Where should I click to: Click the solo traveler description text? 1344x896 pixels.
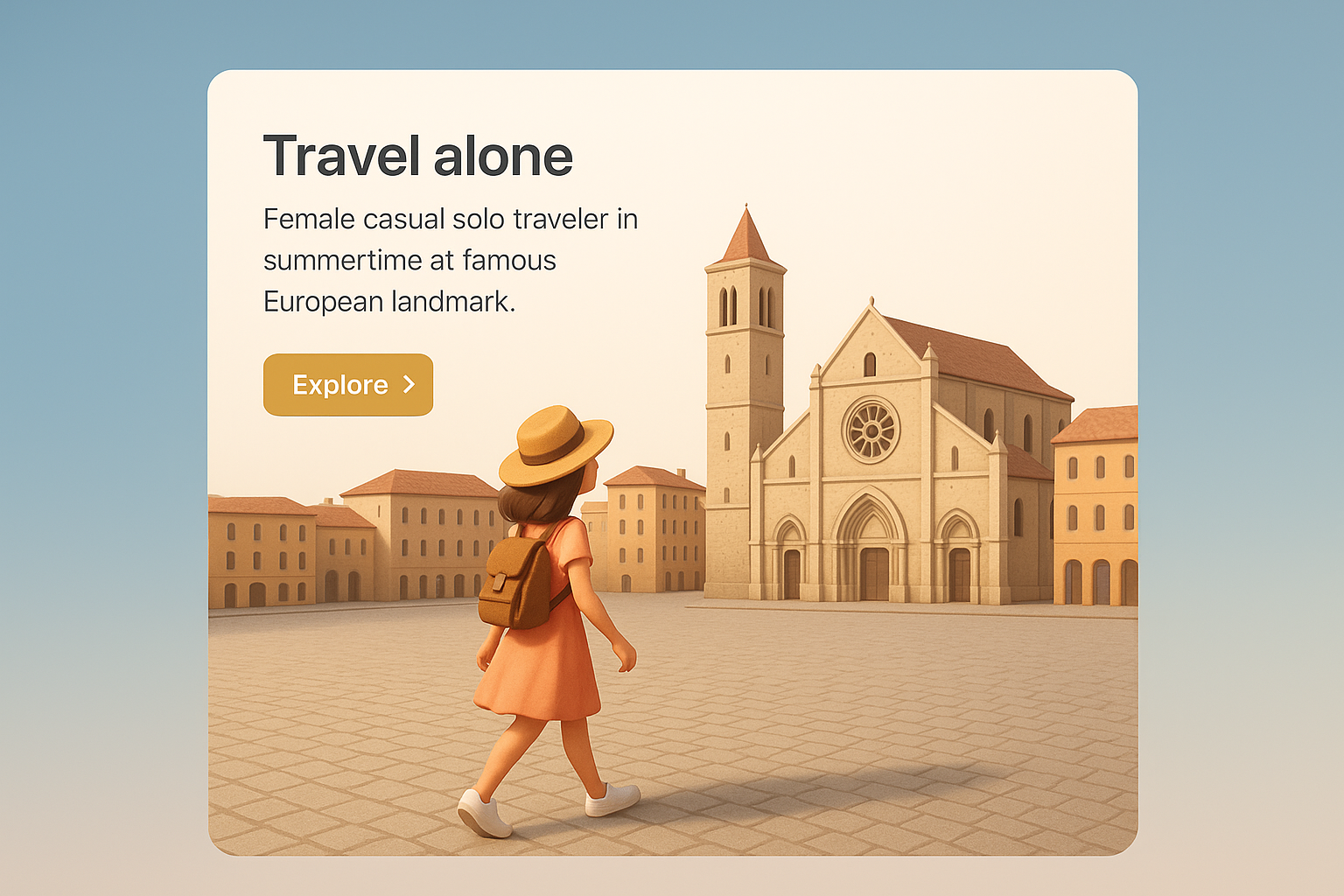point(451,260)
